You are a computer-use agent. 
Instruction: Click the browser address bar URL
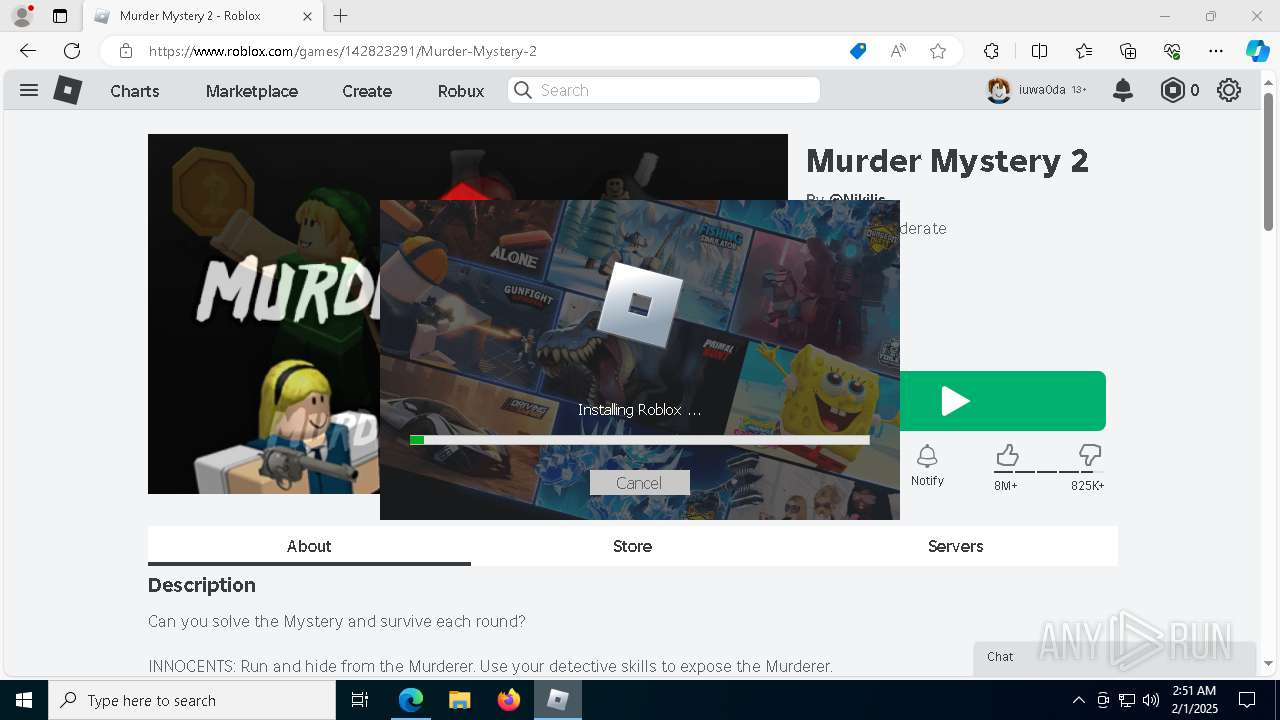click(343, 51)
